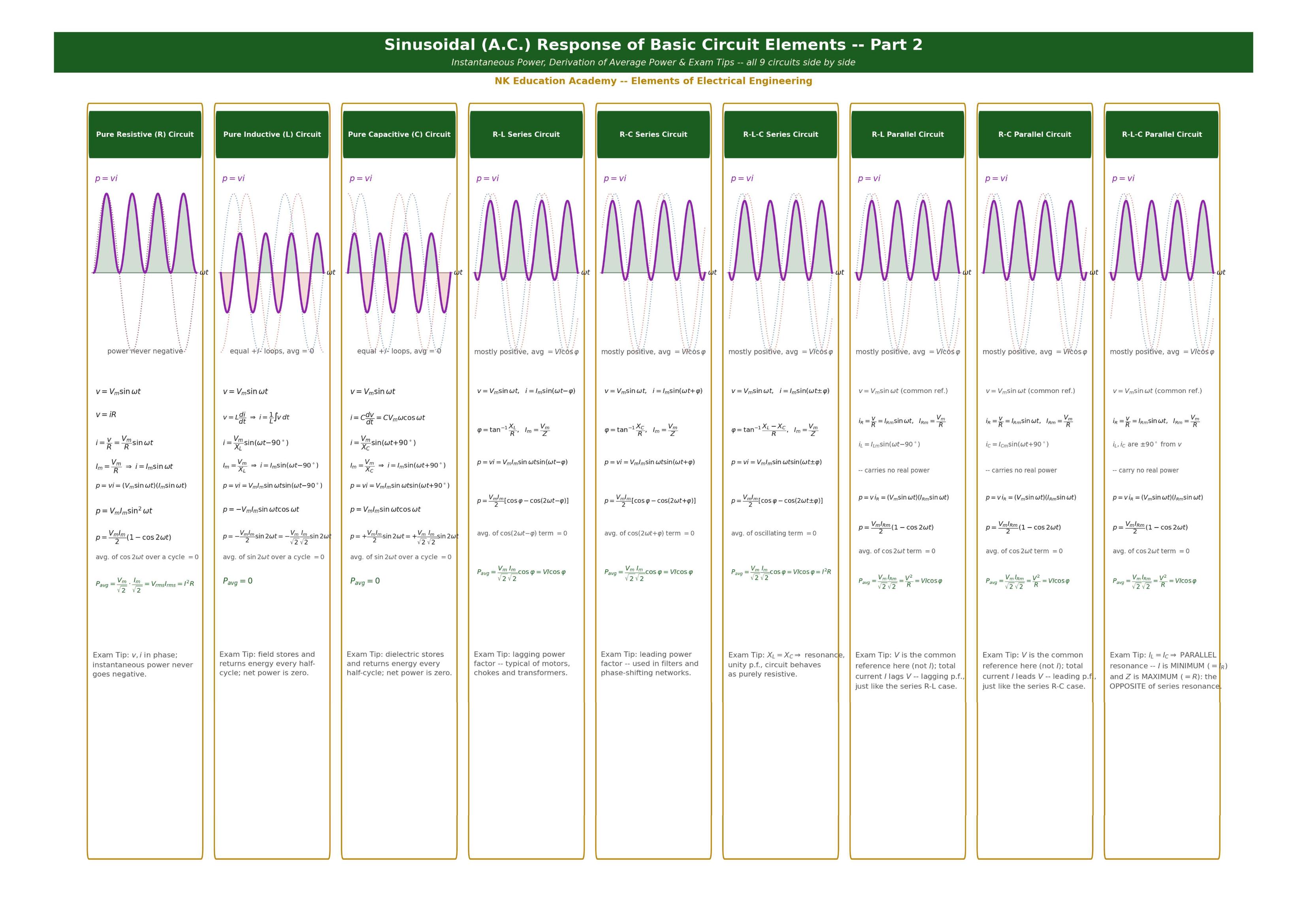Viewport: 1307px width, 924px height.
Task: Click 'avg. of cos 2ωt over a cycle = 0'
Action: tap(147, 557)
